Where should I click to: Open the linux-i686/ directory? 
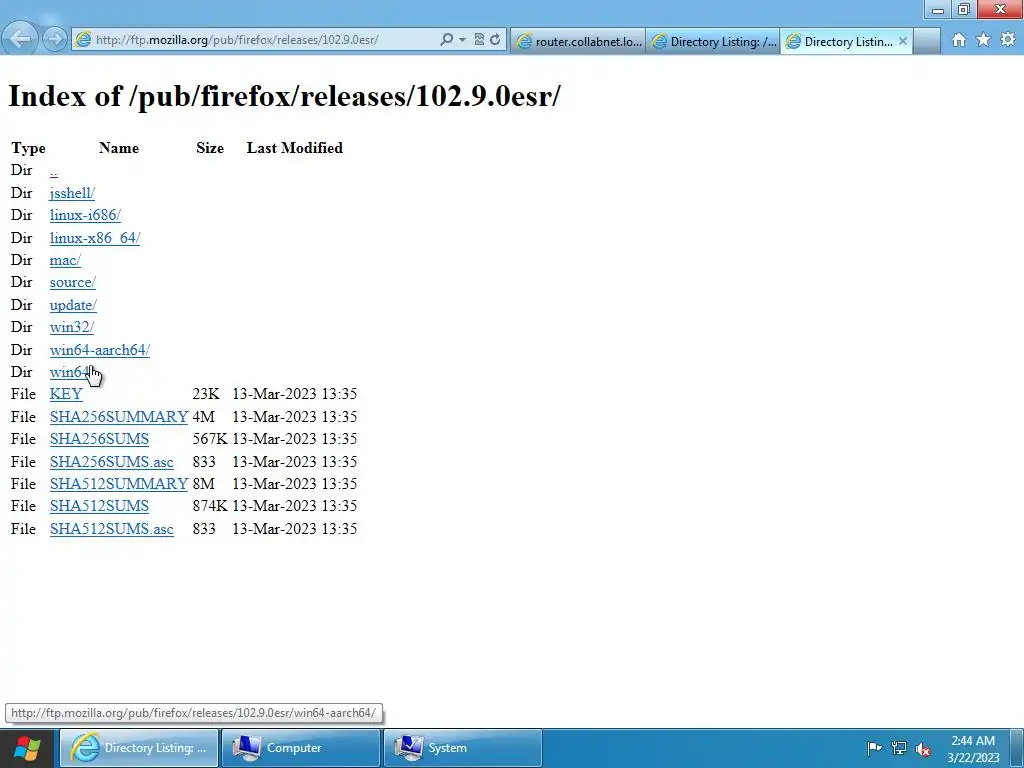tap(85, 215)
